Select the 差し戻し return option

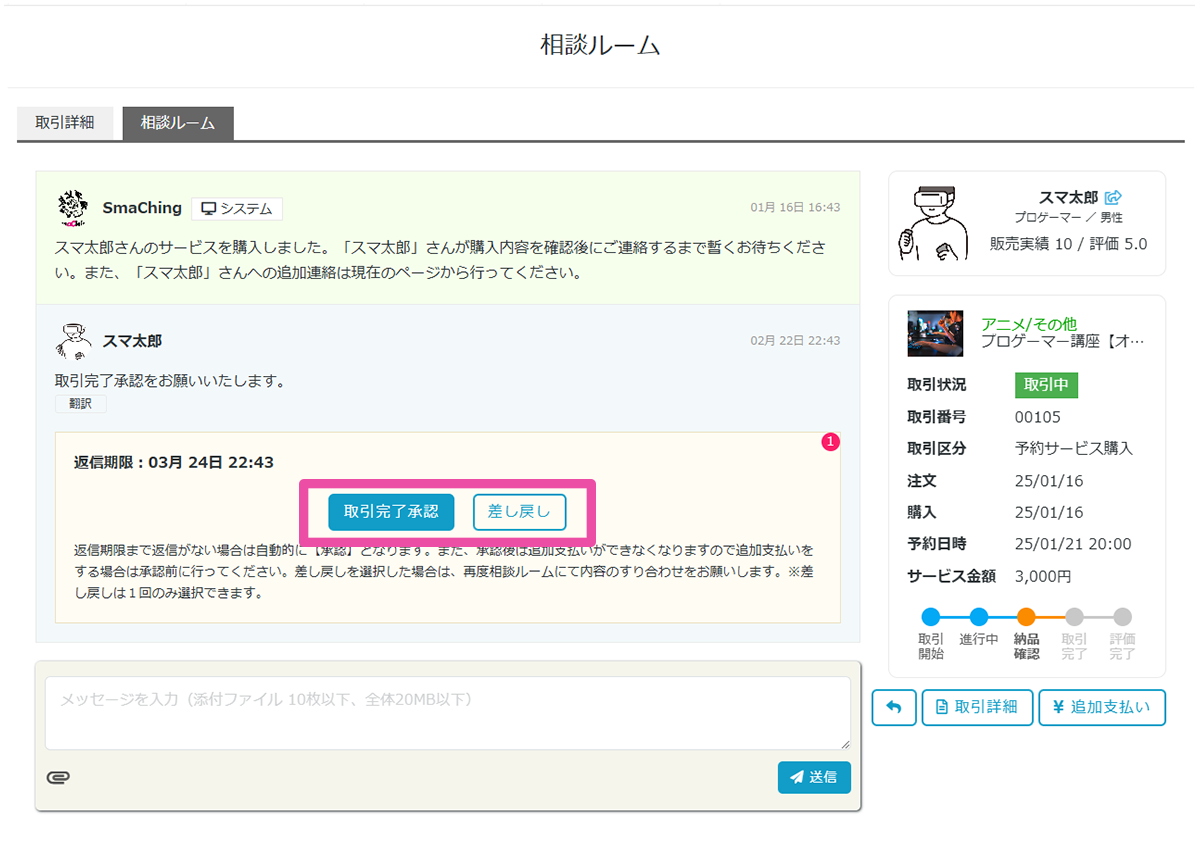click(519, 511)
